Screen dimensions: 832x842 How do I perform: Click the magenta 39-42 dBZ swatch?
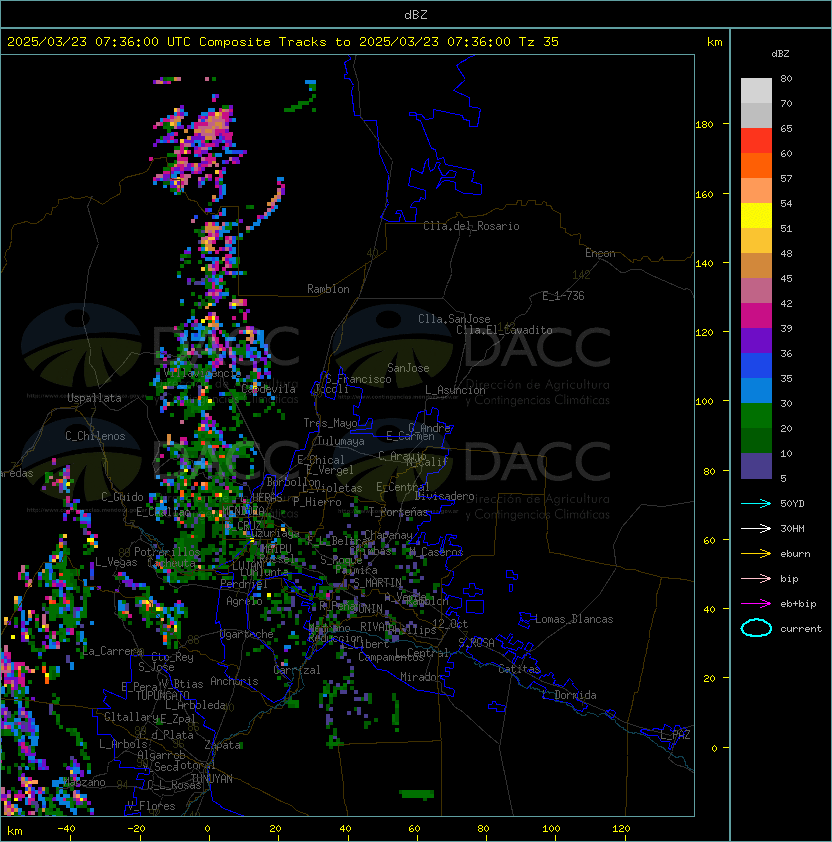(x=756, y=316)
